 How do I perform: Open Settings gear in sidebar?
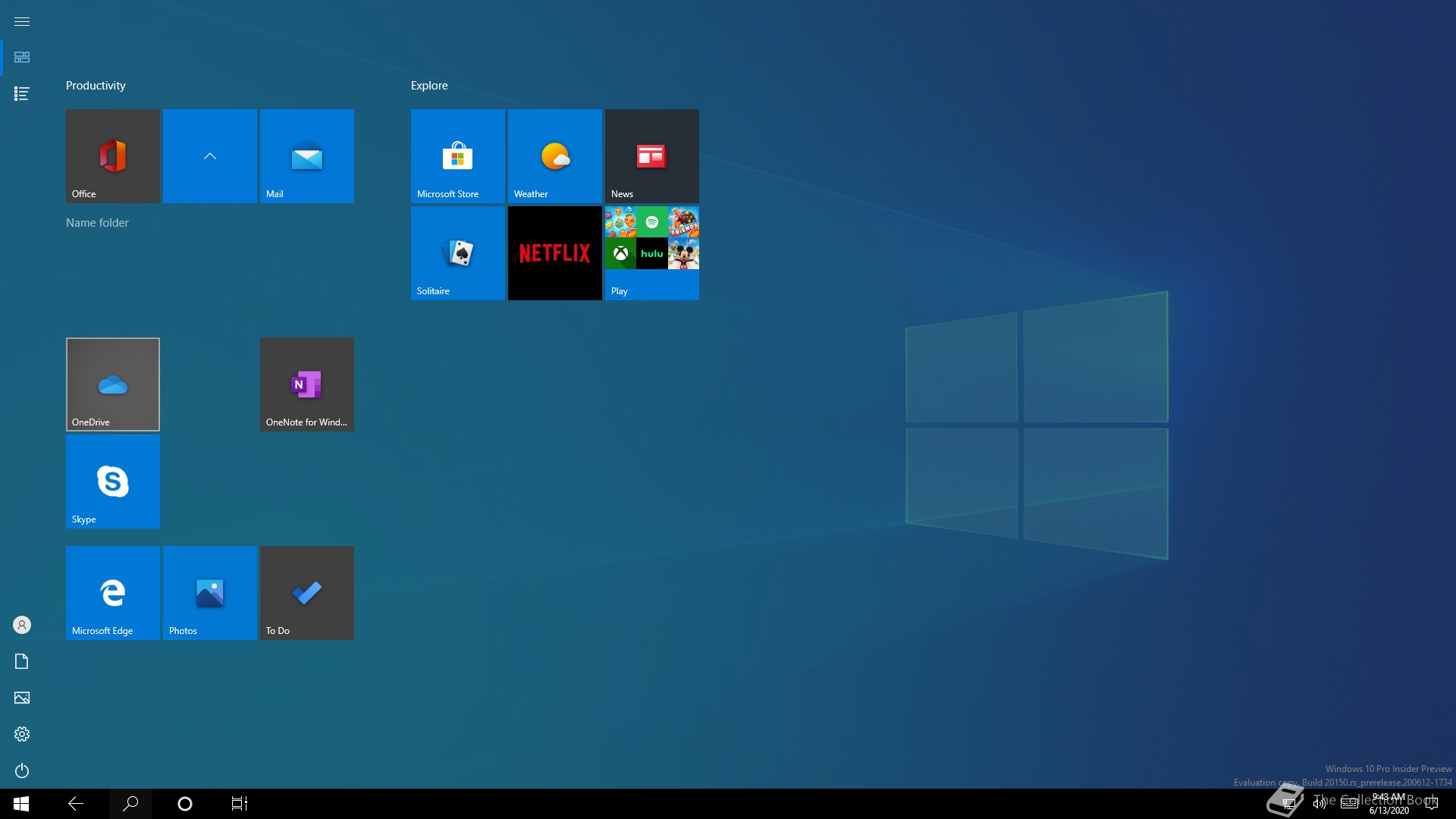click(x=22, y=734)
